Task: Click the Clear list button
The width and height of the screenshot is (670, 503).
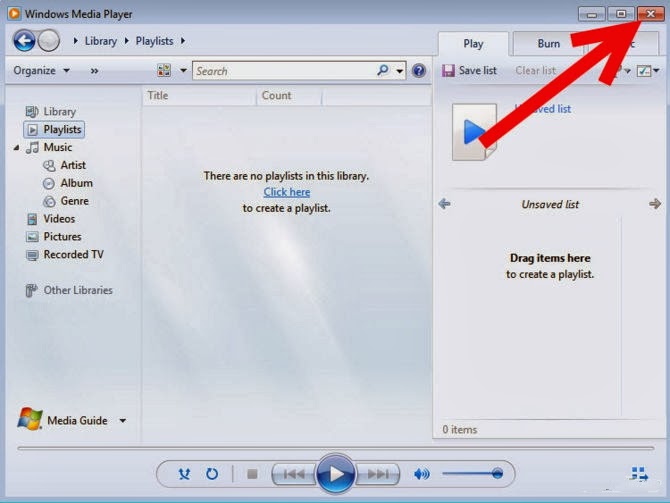Action: (535, 71)
